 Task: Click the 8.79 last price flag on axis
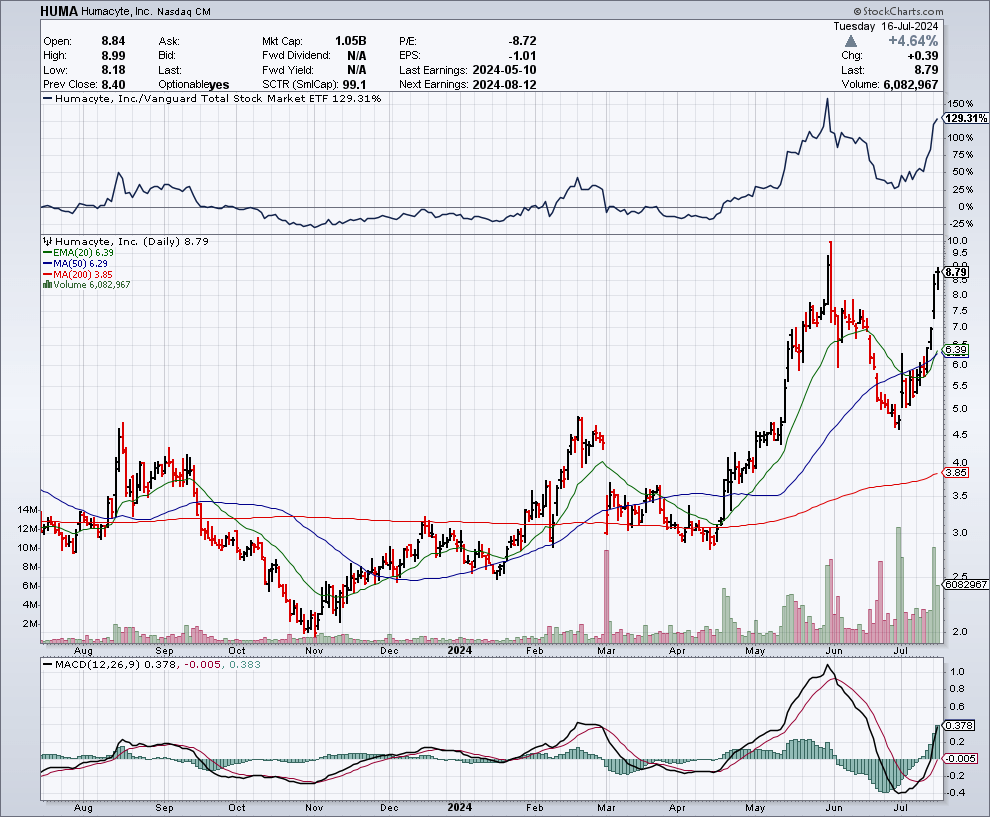click(x=956, y=272)
